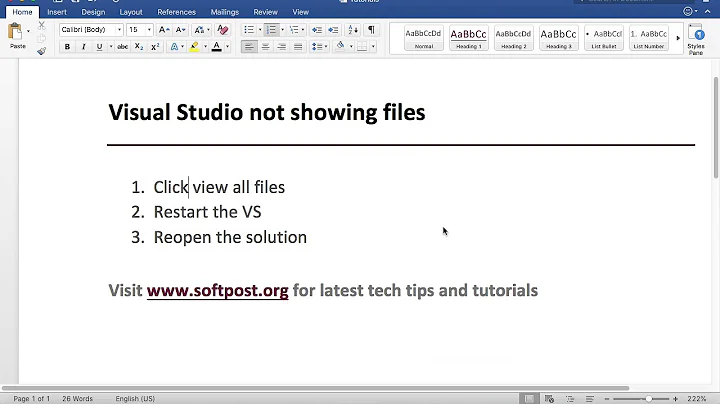Collapse the ribbon with chevron
Screen dimensions: 720x404
(708, 11)
